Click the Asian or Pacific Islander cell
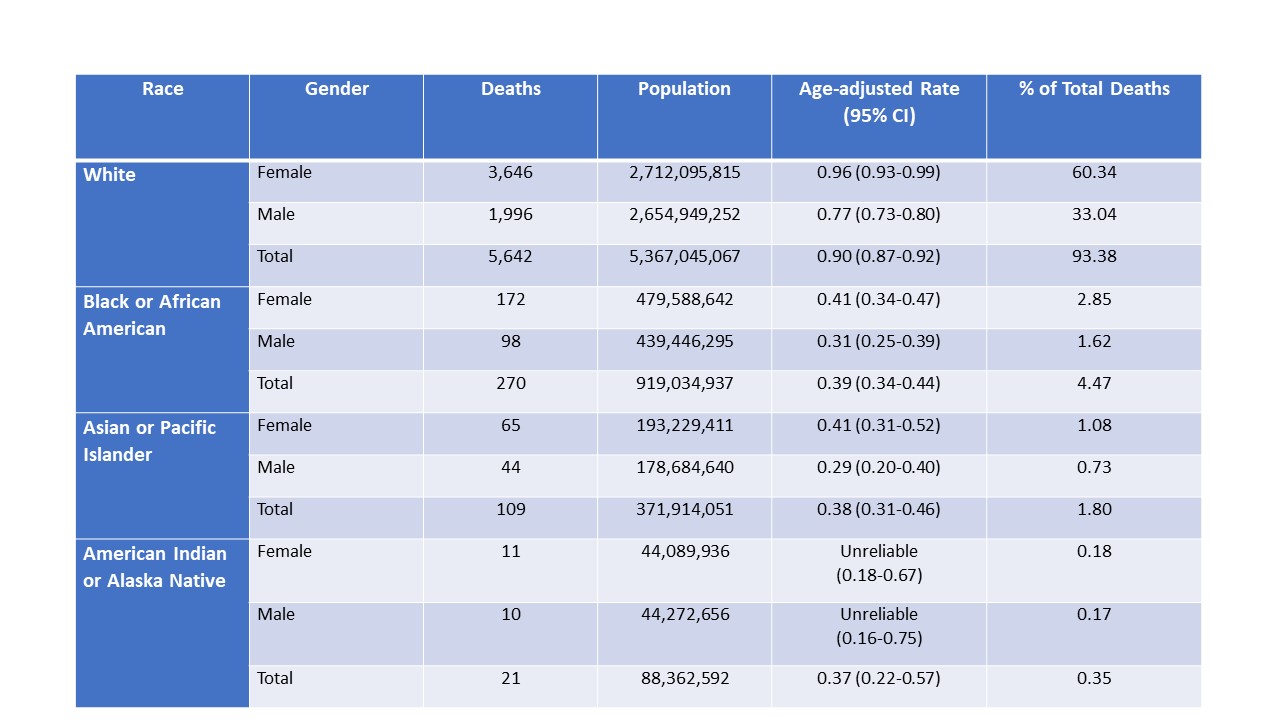 pos(149,441)
